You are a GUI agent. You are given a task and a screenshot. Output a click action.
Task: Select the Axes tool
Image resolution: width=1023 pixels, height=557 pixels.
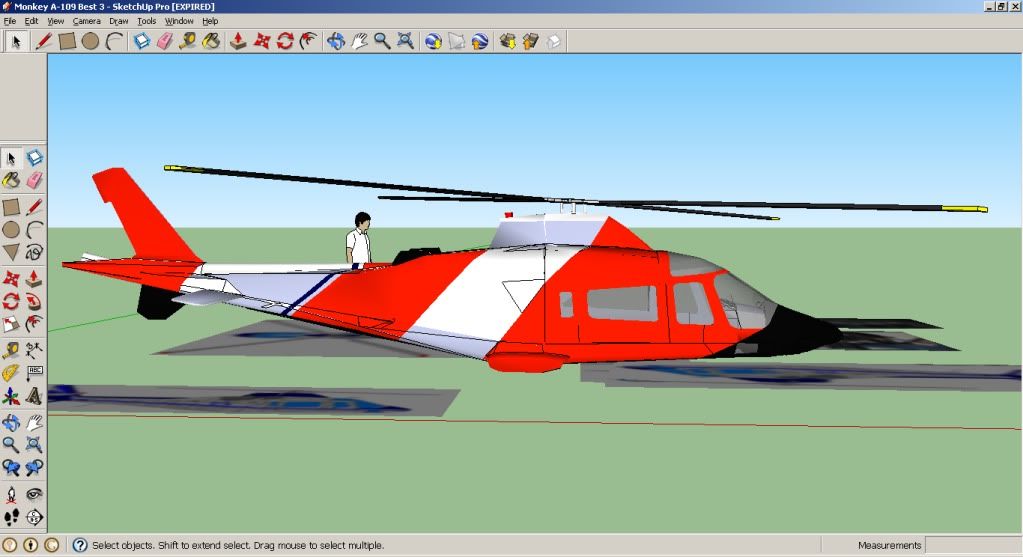coord(11,396)
